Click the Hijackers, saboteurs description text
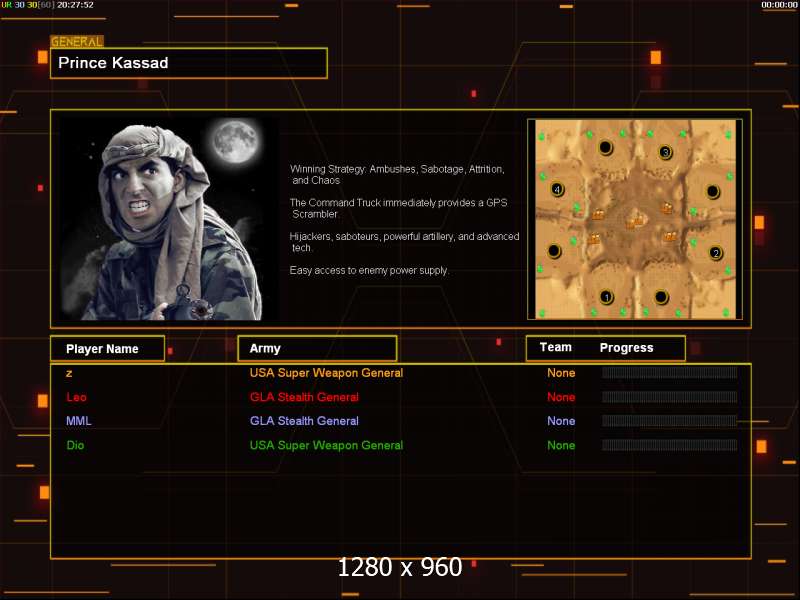The width and height of the screenshot is (800, 600). coord(405,242)
